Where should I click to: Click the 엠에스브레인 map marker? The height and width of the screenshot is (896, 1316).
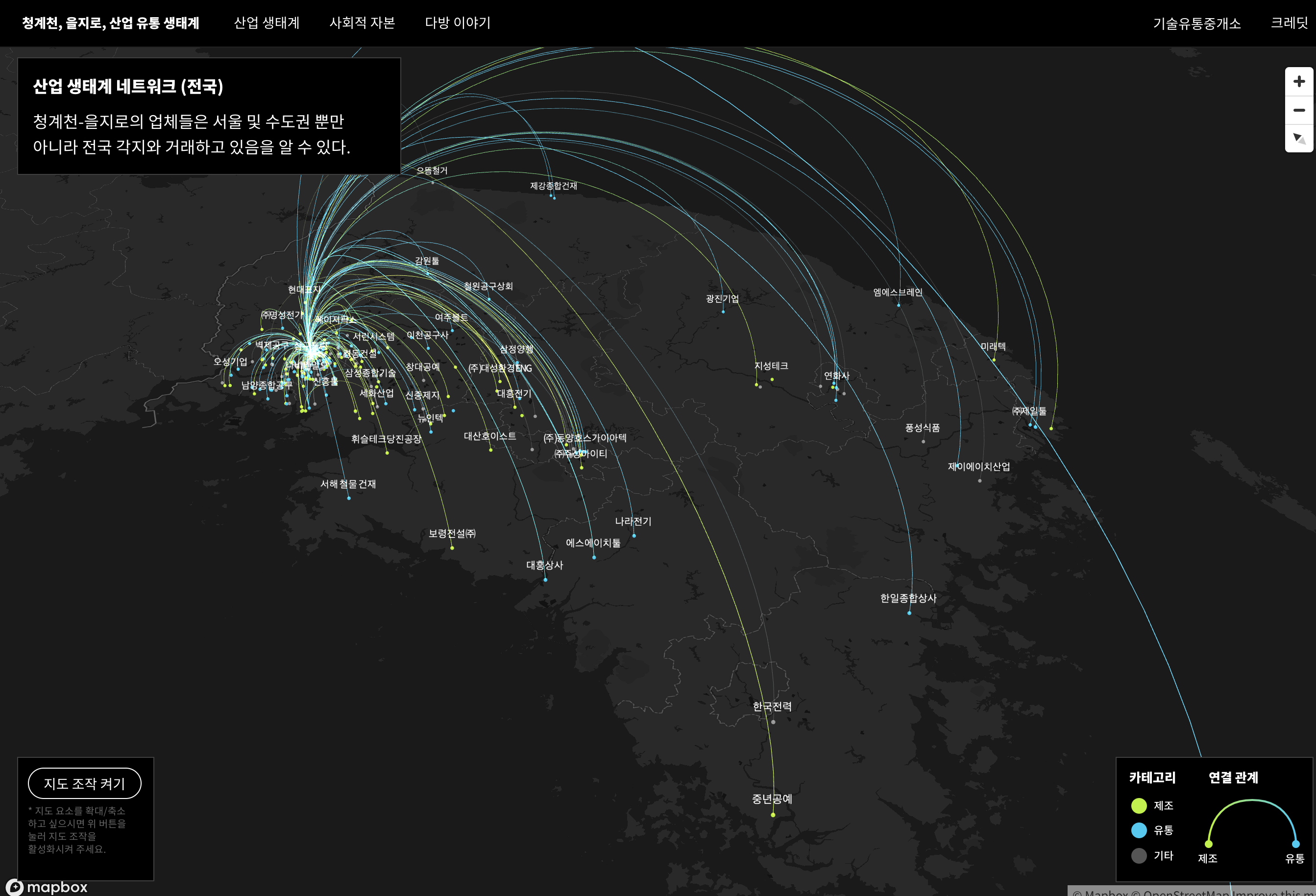pos(898,305)
